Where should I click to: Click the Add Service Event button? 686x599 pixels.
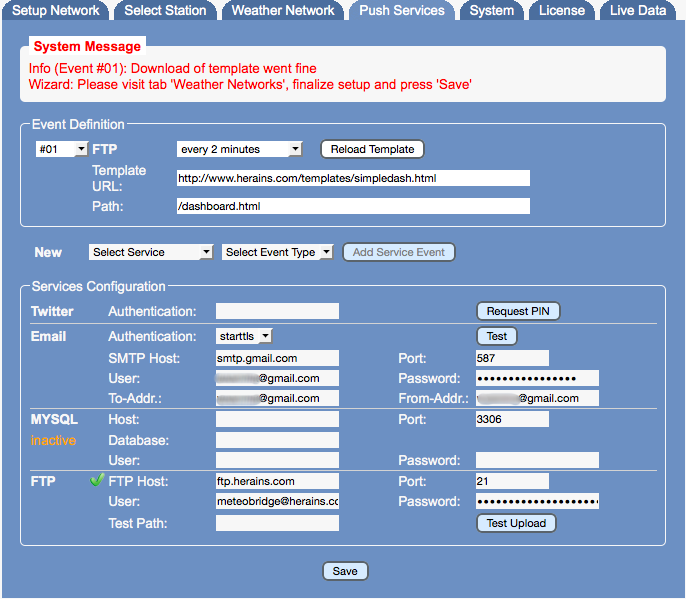point(398,252)
